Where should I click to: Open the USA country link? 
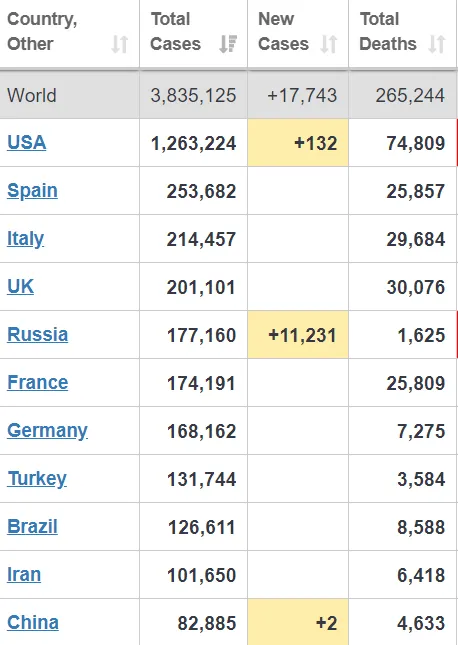26,142
